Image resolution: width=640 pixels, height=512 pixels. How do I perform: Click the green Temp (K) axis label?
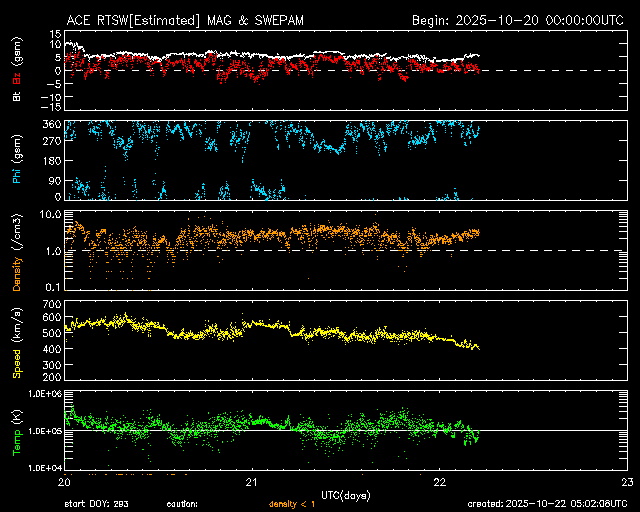click(16, 429)
